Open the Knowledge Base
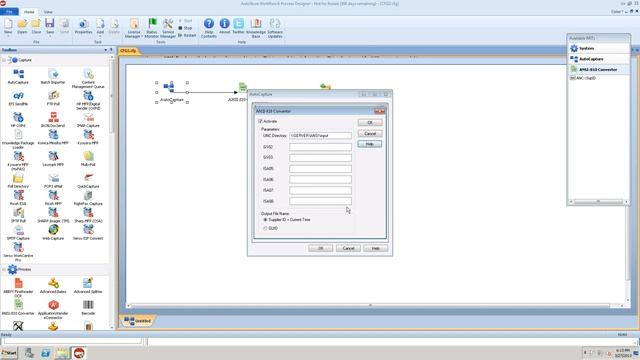Image resolution: width=640 pixels, height=360 pixels. (x=256, y=28)
